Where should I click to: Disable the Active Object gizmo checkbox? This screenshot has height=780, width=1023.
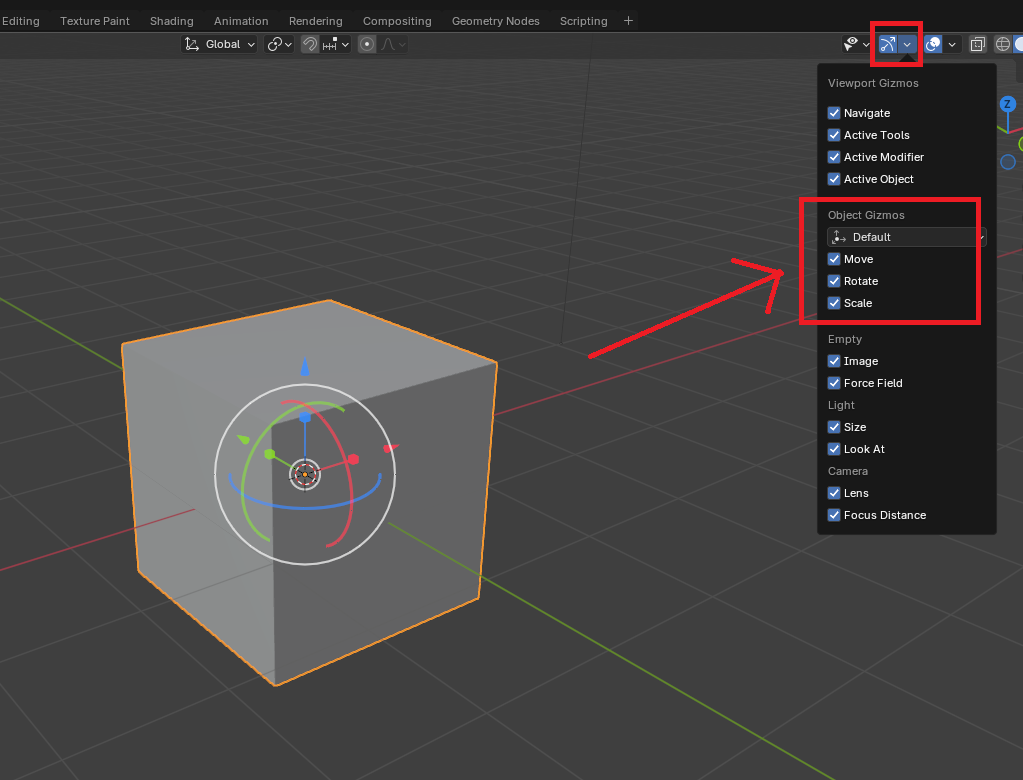tap(834, 179)
